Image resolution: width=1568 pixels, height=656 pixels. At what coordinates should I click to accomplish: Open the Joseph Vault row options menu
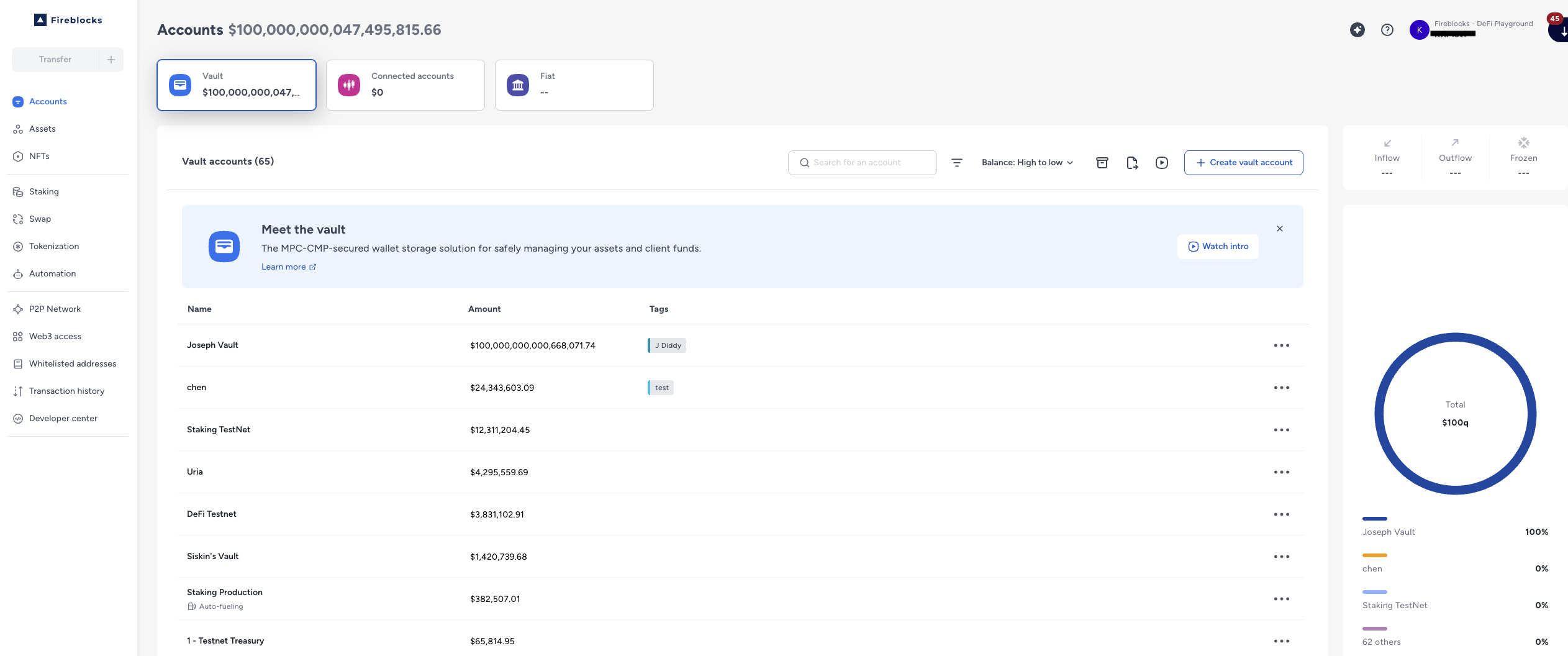pyautogui.click(x=1282, y=345)
